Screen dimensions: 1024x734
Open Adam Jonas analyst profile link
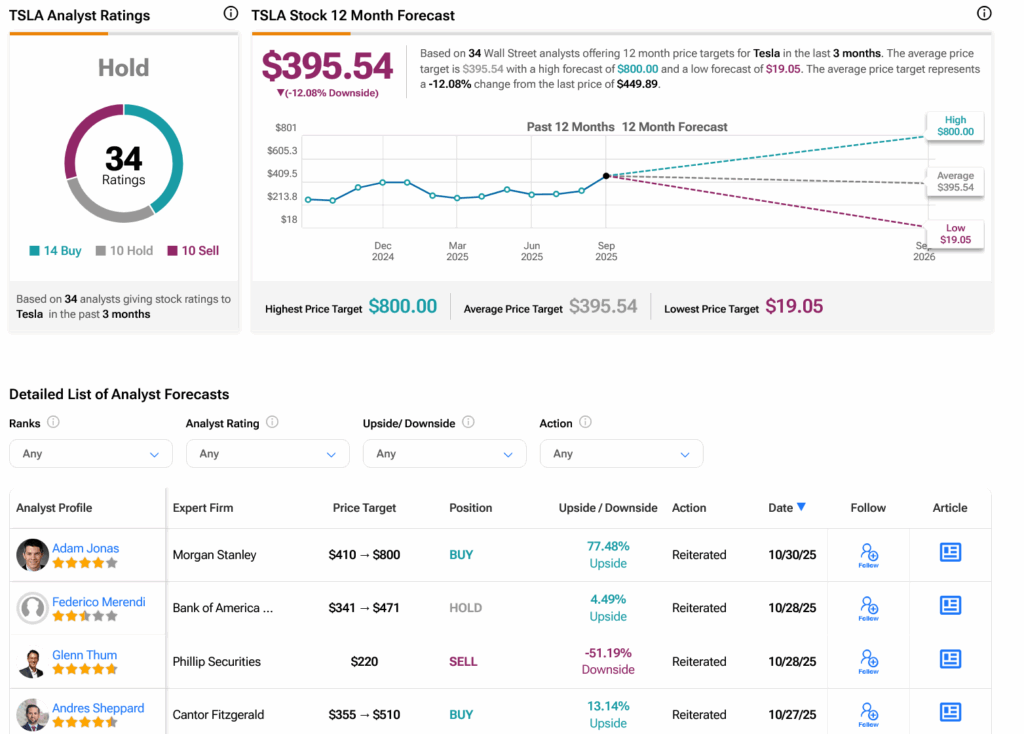coord(85,548)
